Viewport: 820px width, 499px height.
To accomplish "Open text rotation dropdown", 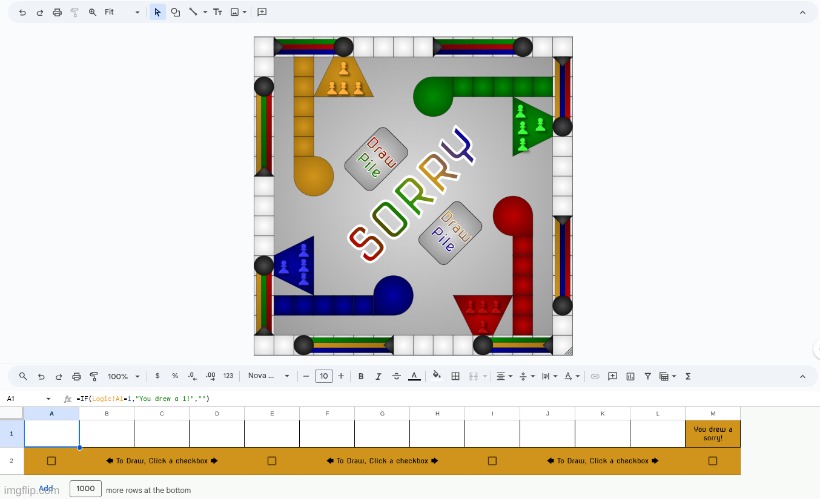I will (x=572, y=376).
